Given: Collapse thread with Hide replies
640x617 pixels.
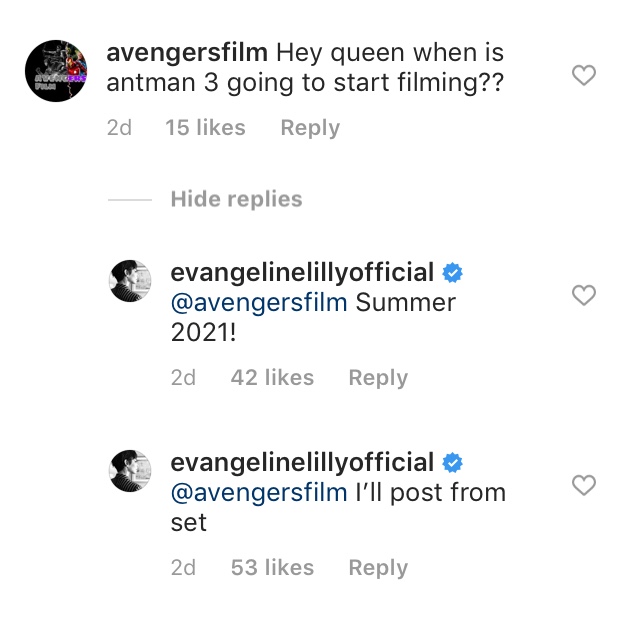Looking at the screenshot, I should pos(236,199).
